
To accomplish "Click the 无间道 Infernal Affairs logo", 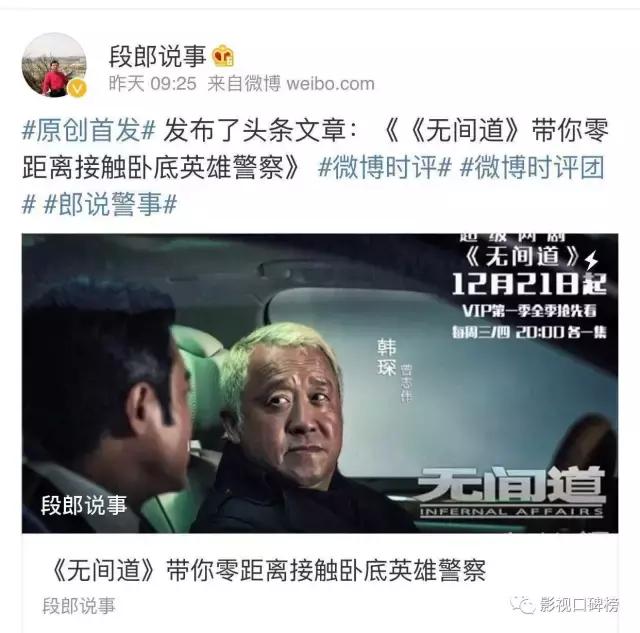I will coord(511,492).
